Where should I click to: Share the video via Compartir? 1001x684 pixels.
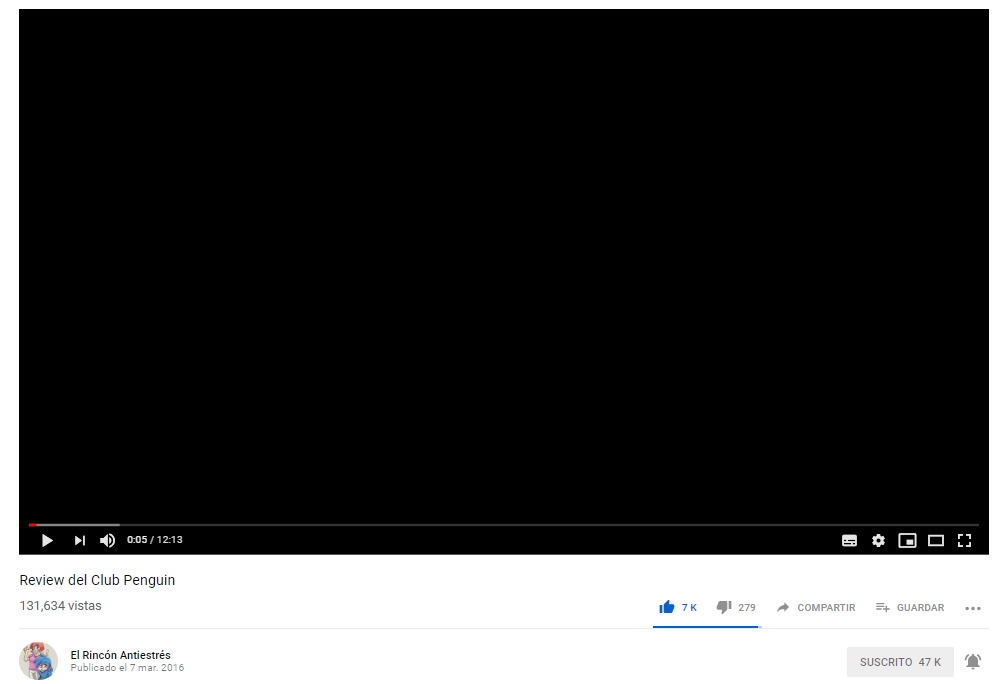(x=816, y=607)
